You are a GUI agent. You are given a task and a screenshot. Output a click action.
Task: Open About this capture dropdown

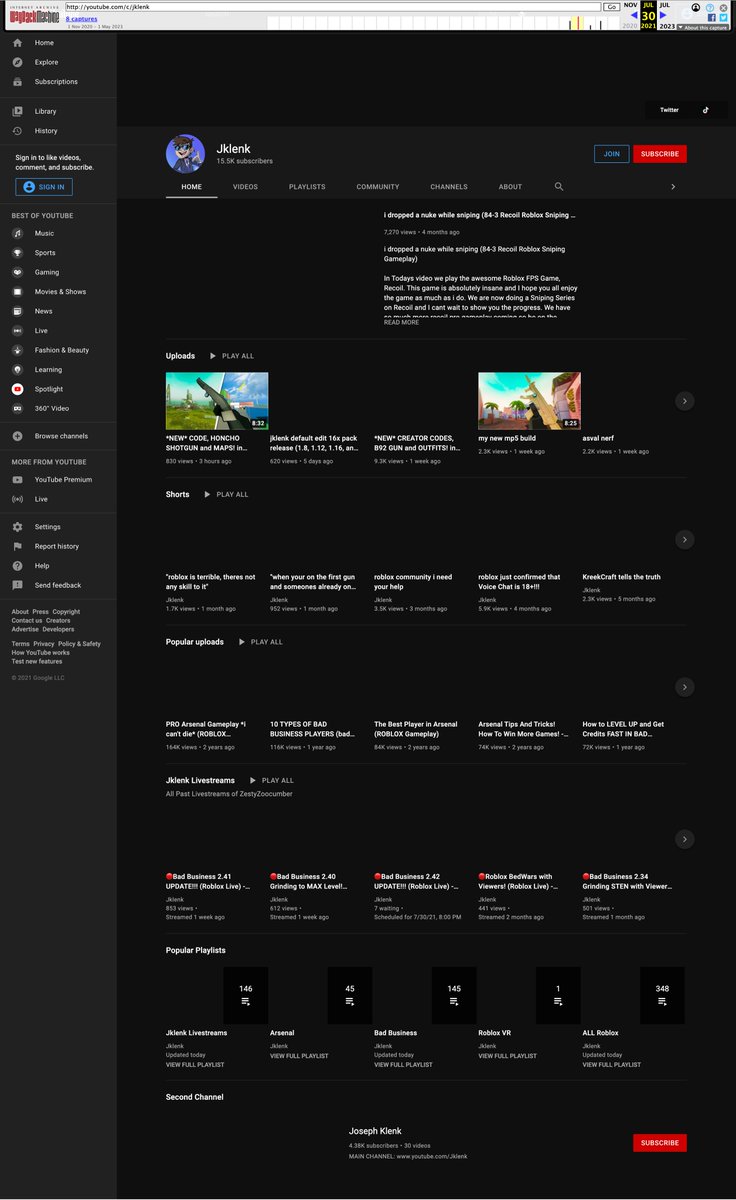[702, 27]
